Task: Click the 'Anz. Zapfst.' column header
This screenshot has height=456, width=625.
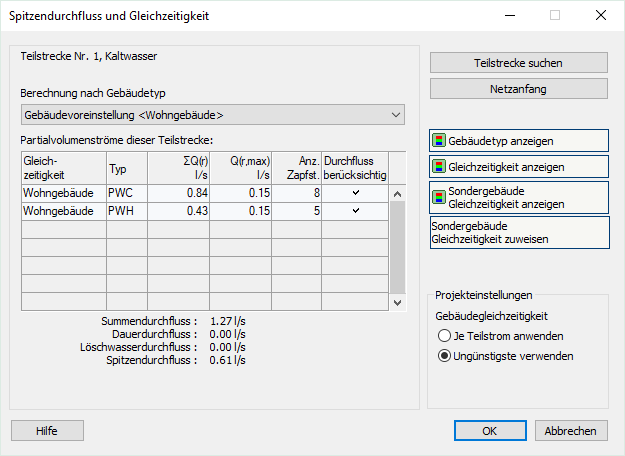Action: click(296, 168)
